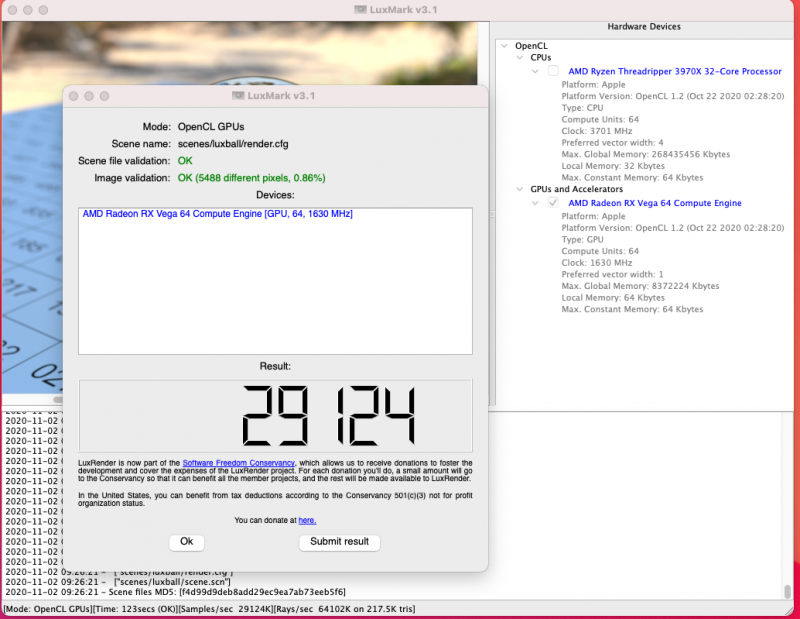This screenshot has width=800, height=619.
Task: Click the LuxMark icon in the main window title bar
Action: click(358, 8)
